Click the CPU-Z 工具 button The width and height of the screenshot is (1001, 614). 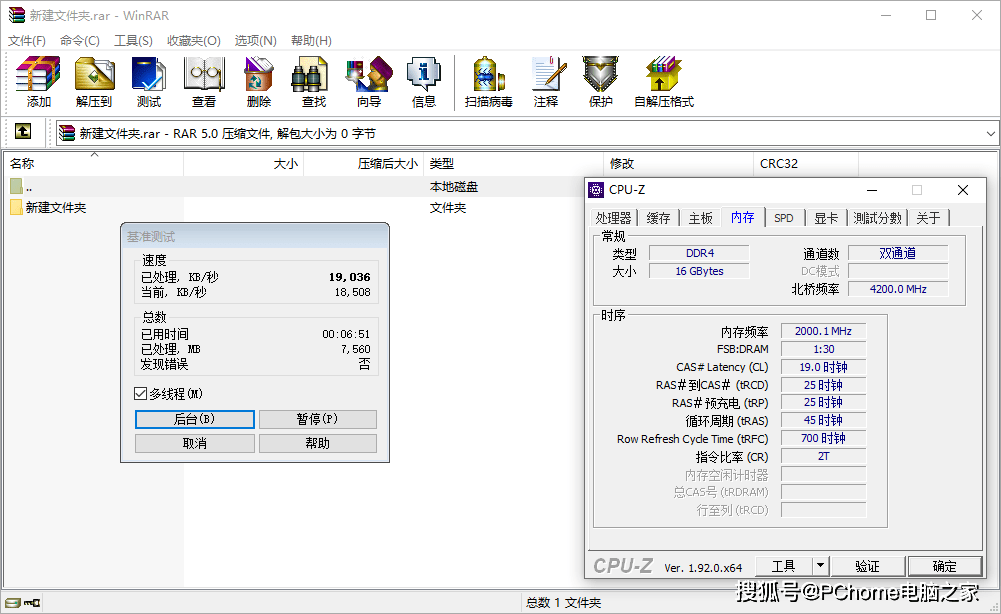click(784, 565)
